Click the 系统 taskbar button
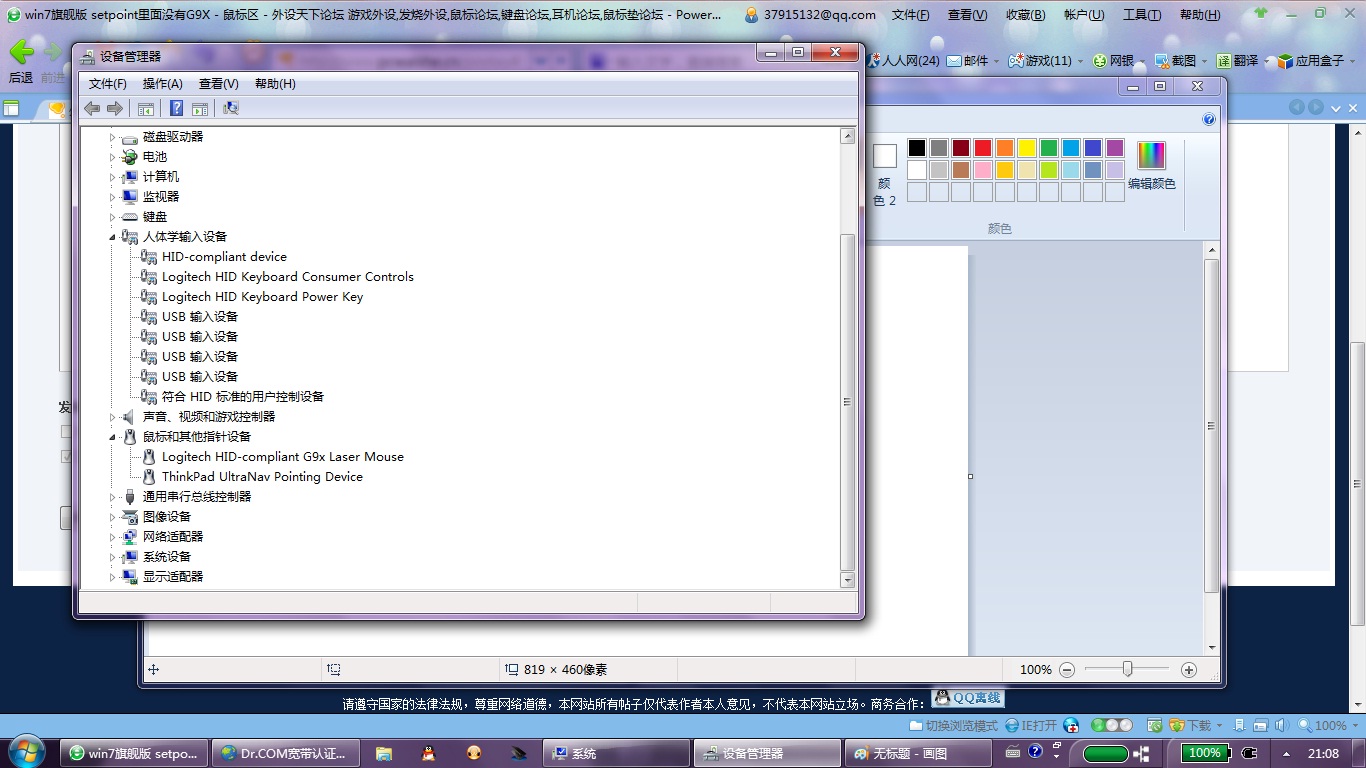The image size is (1366, 768). click(616, 753)
